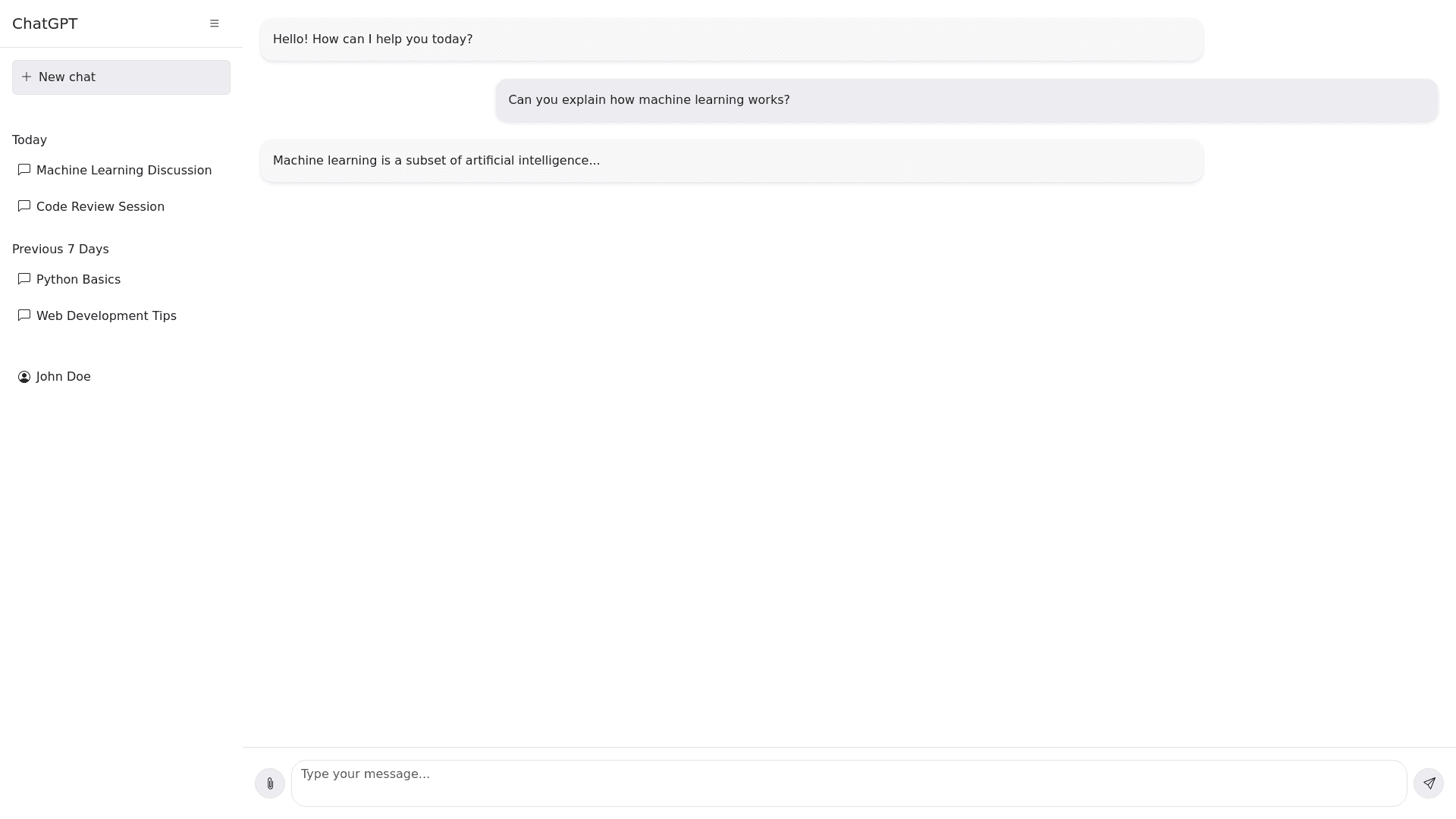Image resolution: width=1456 pixels, height=819 pixels.
Task: Open the John Doe account menu
Action: coord(63,377)
